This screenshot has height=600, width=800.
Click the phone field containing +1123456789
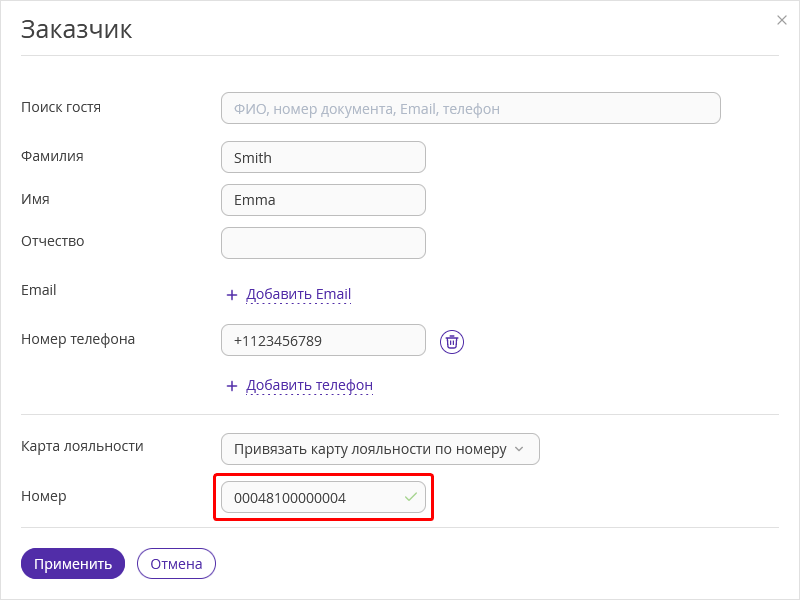[x=323, y=340]
